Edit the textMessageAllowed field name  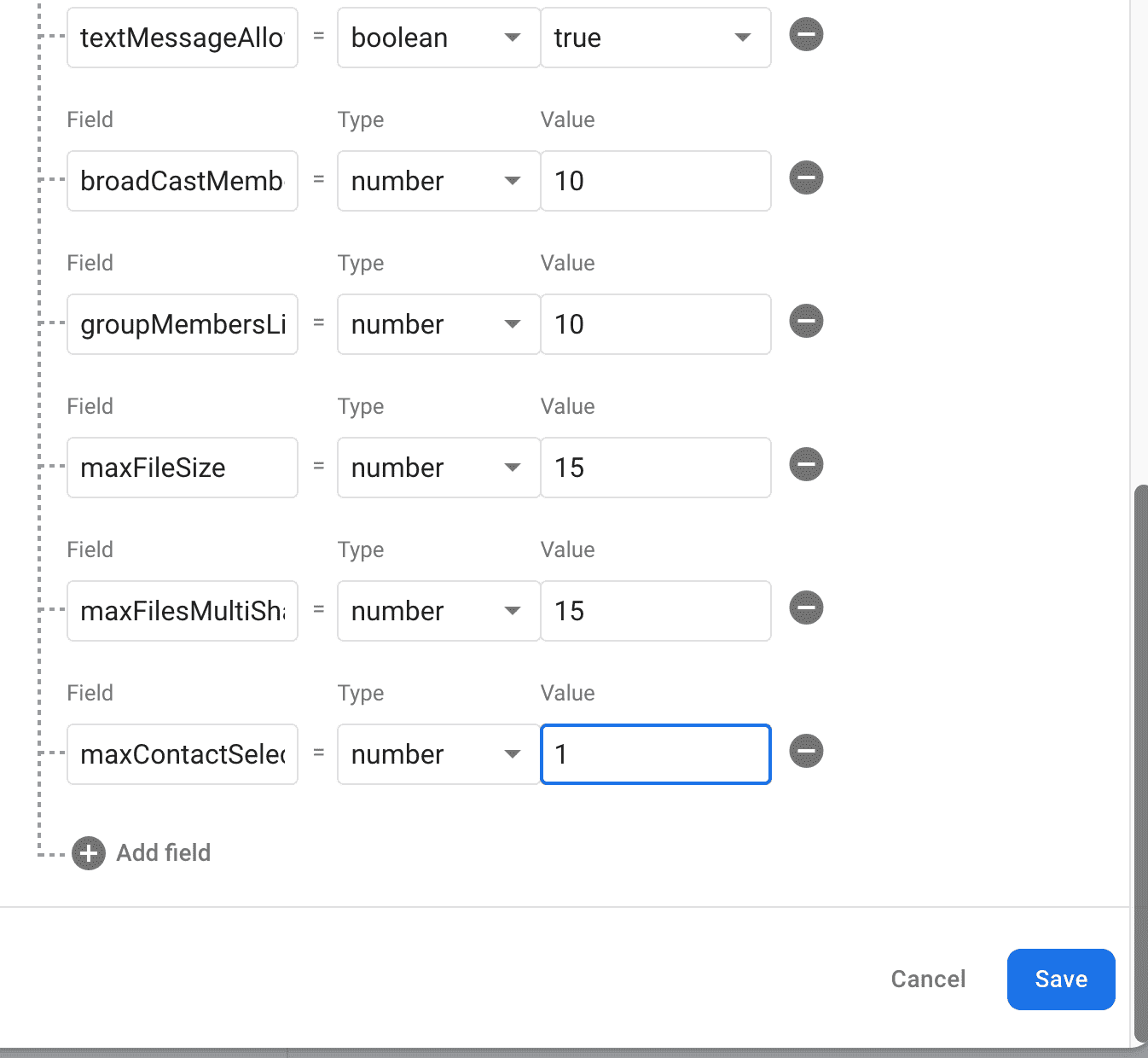pos(182,38)
